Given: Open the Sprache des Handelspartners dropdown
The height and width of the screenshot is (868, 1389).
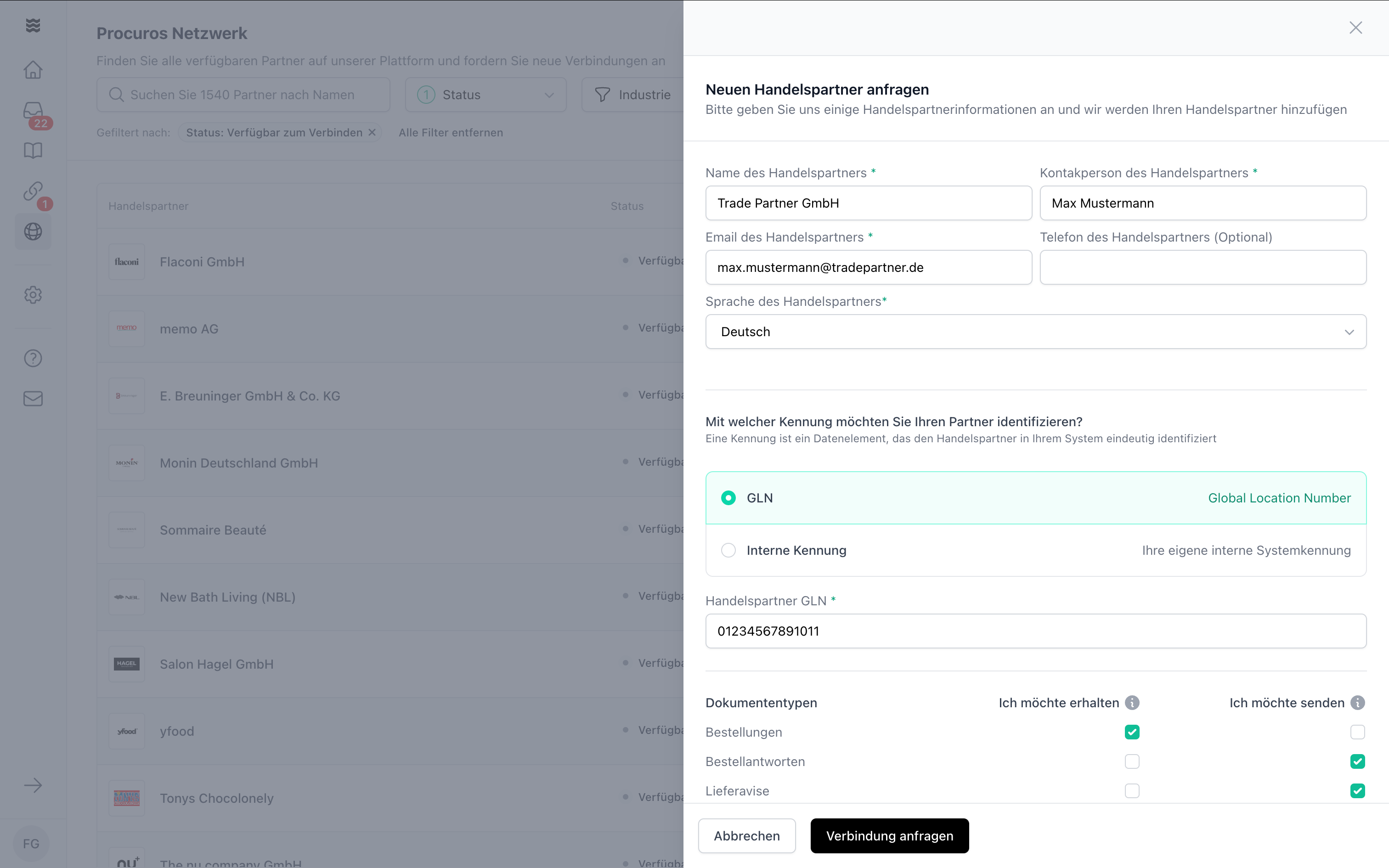Looking at the screenshot, I should coord(1035,331).
